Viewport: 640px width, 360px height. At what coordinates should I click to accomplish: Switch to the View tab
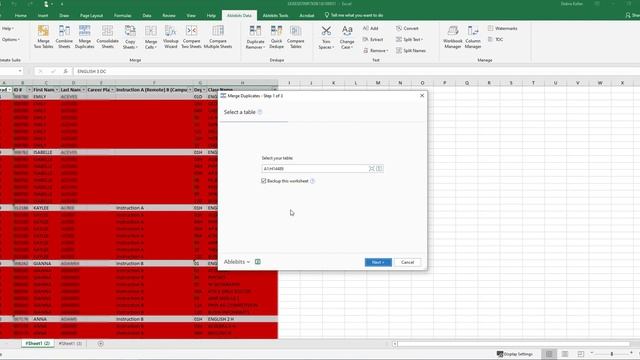pyautogui.click(x=191, y=16)
